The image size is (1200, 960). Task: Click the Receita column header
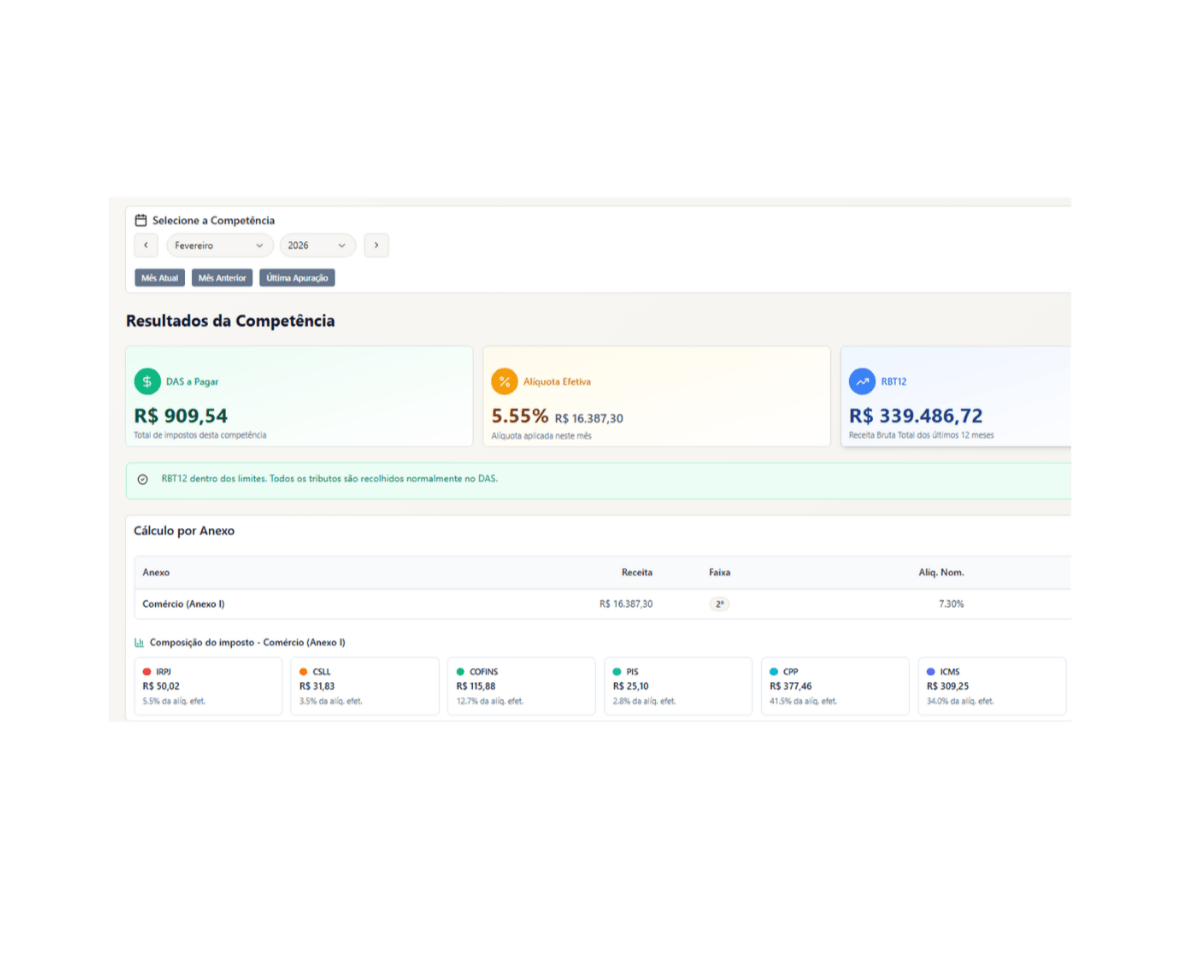637,573
